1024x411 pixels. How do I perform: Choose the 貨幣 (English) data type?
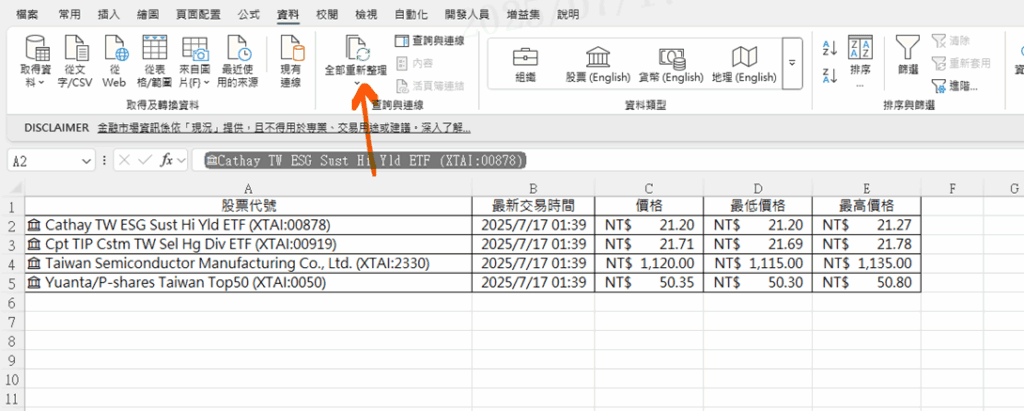[x=669, y=64]
